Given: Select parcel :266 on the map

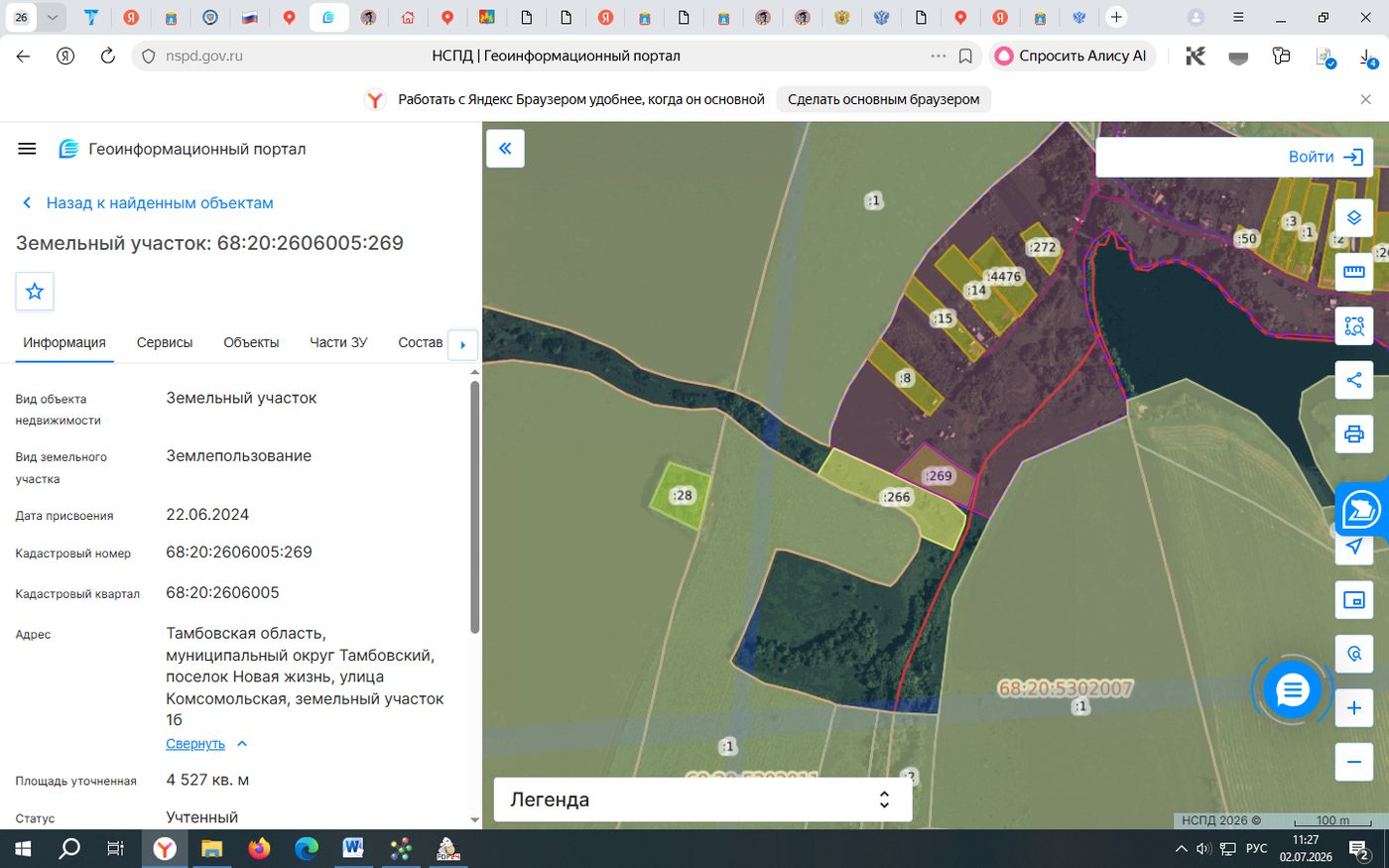Looking at the screenshot, I should [896, 497].
